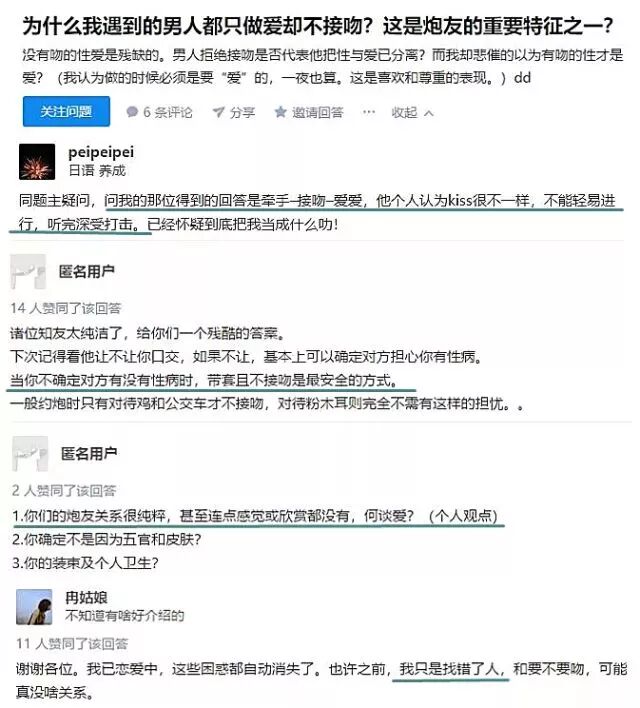Click the second 匿名用户 avatar placeholder

point(30,453)
